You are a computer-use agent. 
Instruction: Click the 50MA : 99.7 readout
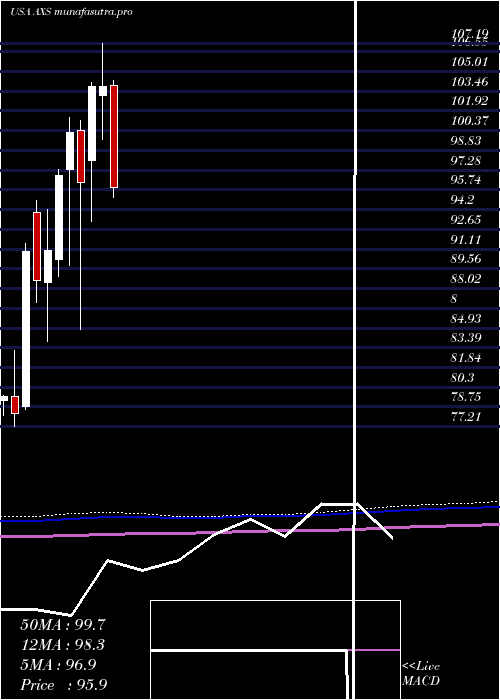(63, 625)
